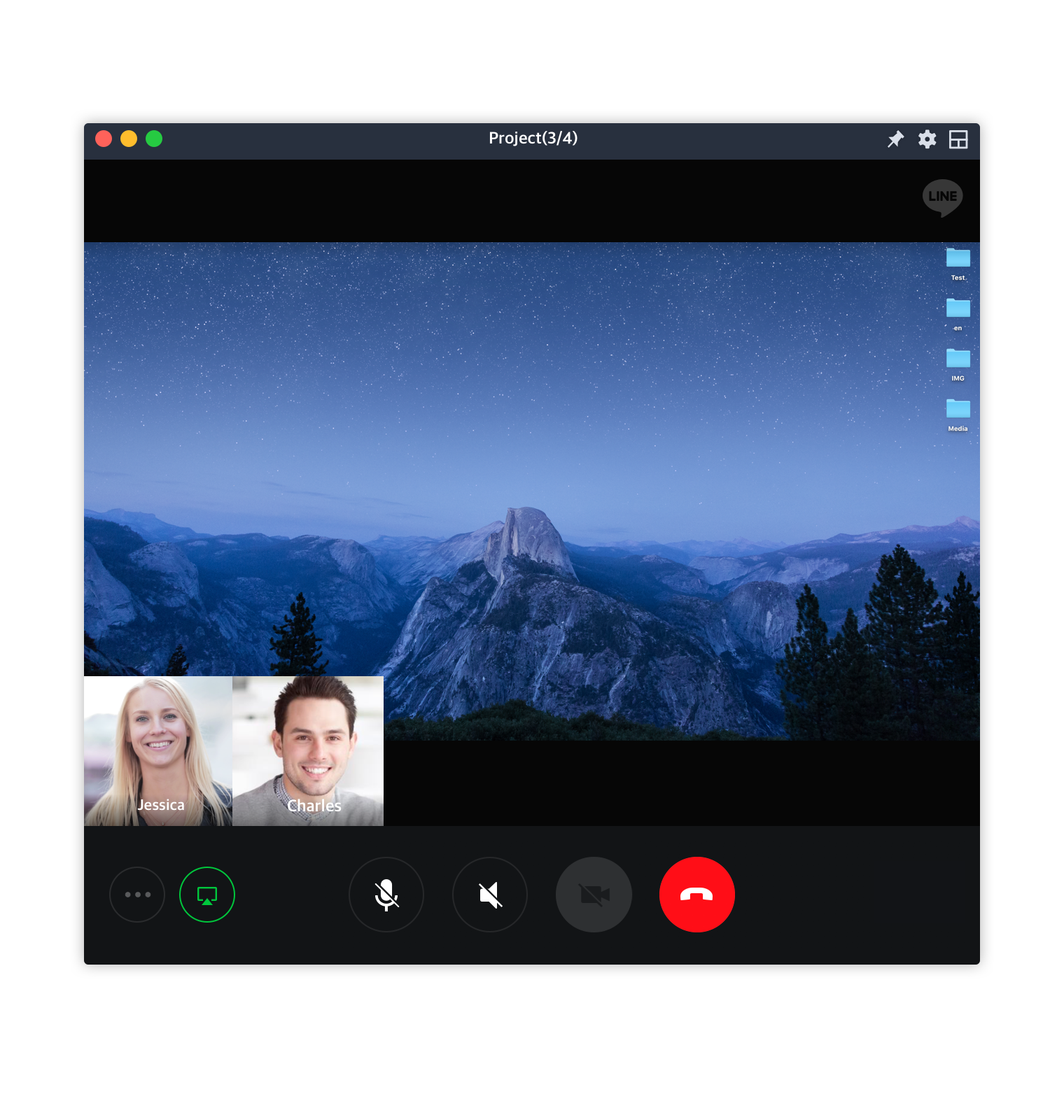Select Charles's video thumbnail

308,751
